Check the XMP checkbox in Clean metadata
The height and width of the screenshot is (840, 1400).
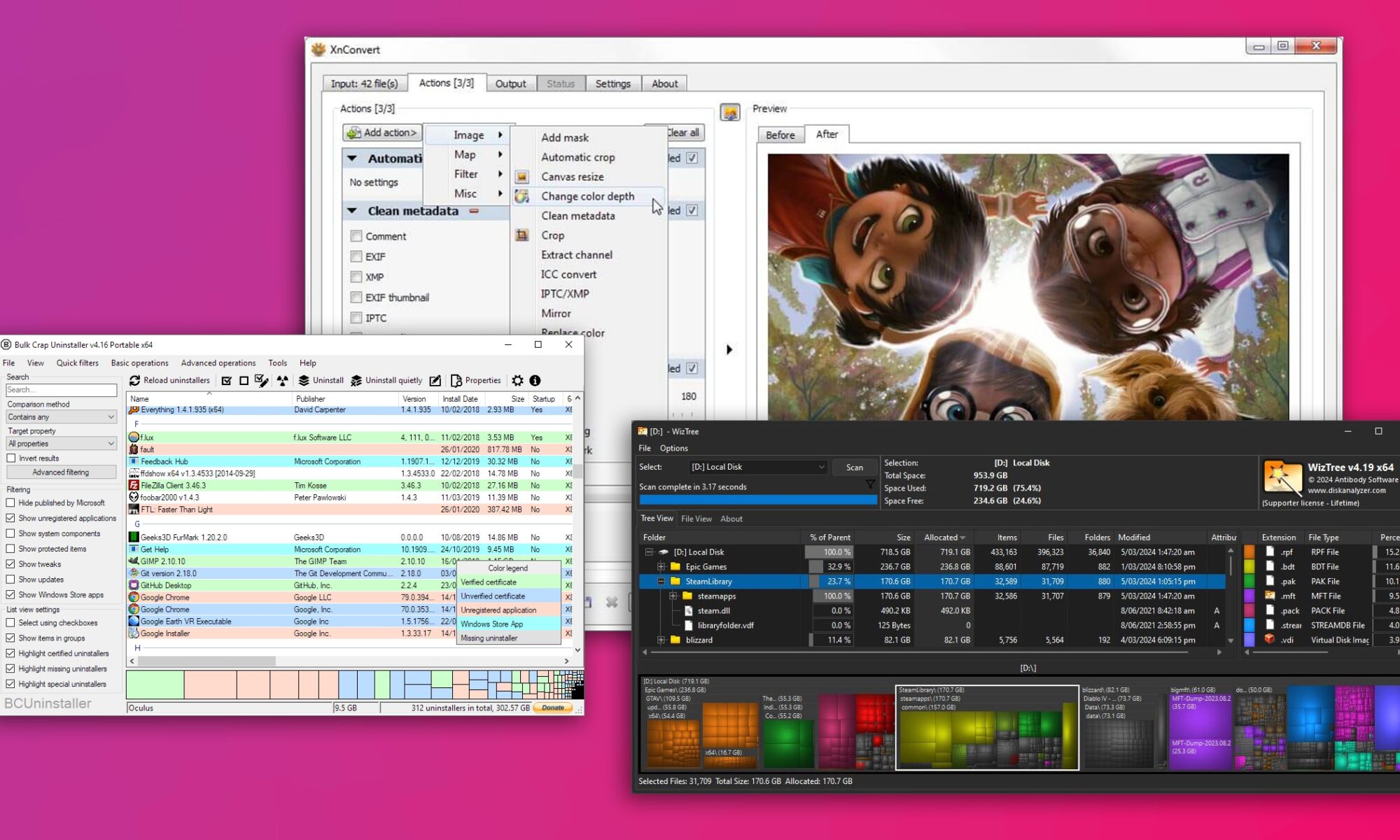click(x=356, y=276)
